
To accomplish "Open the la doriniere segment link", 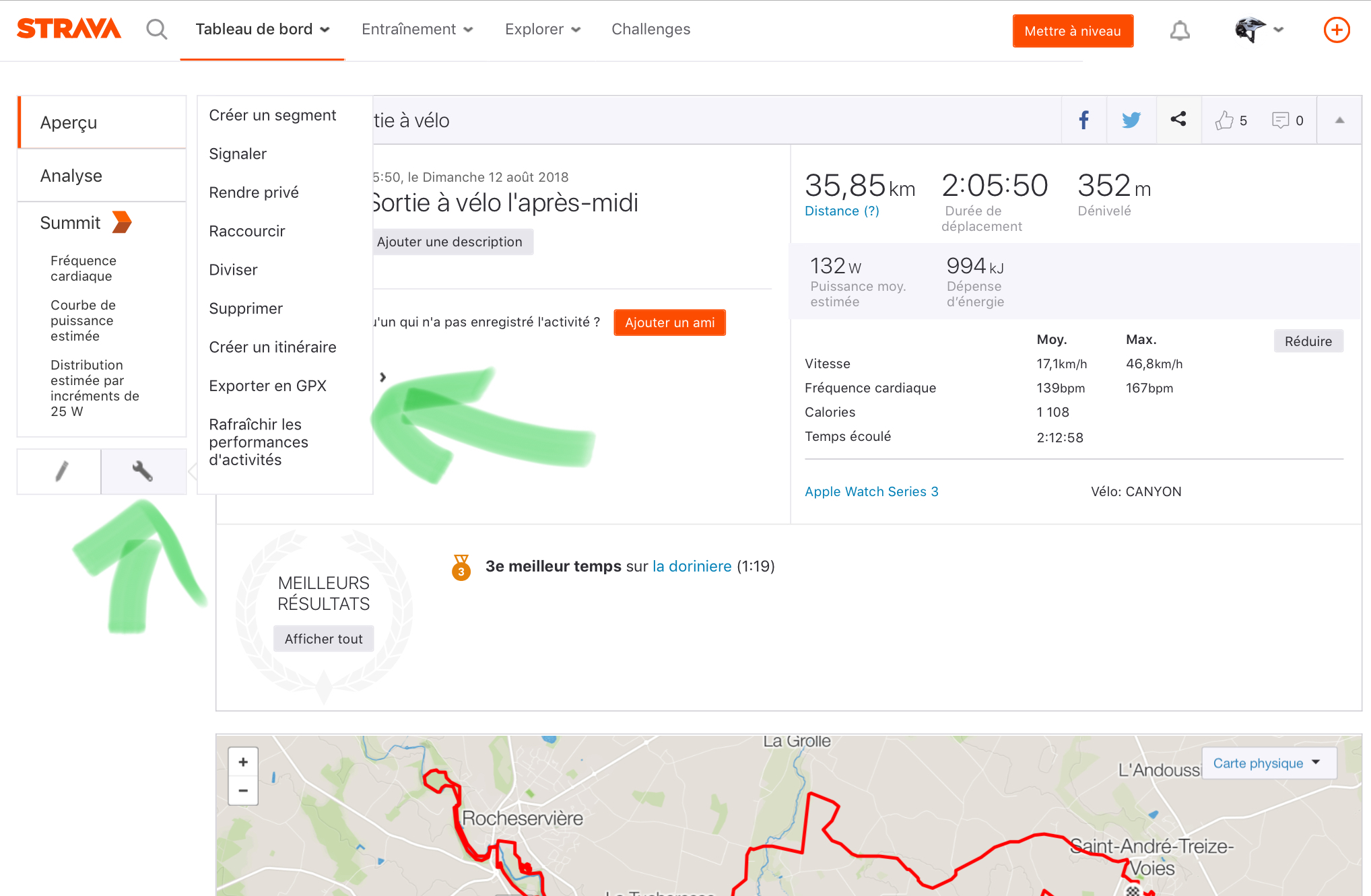I will pos(692,566).
